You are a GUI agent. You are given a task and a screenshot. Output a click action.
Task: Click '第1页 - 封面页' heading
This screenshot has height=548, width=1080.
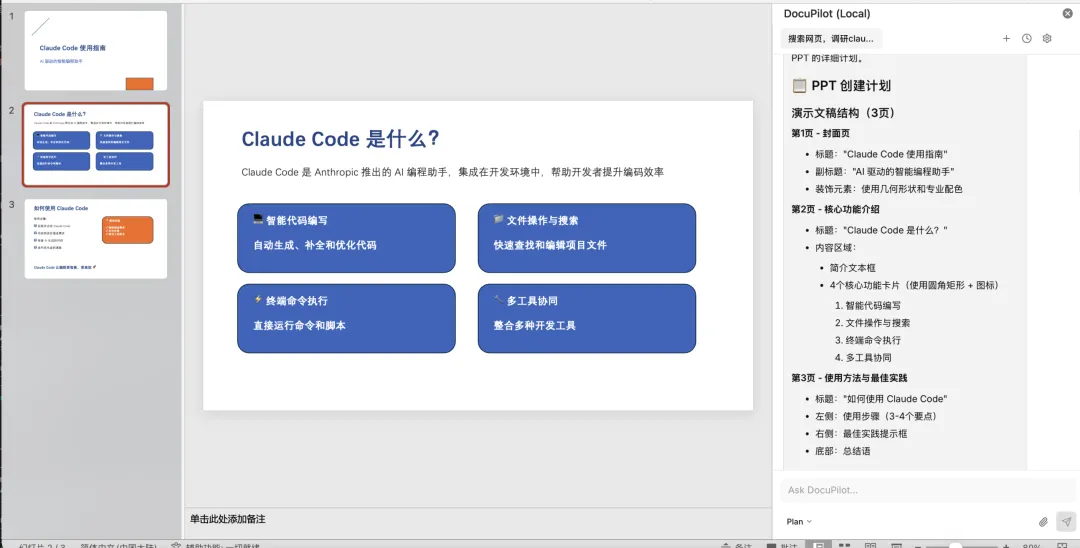tap(820, 133)
